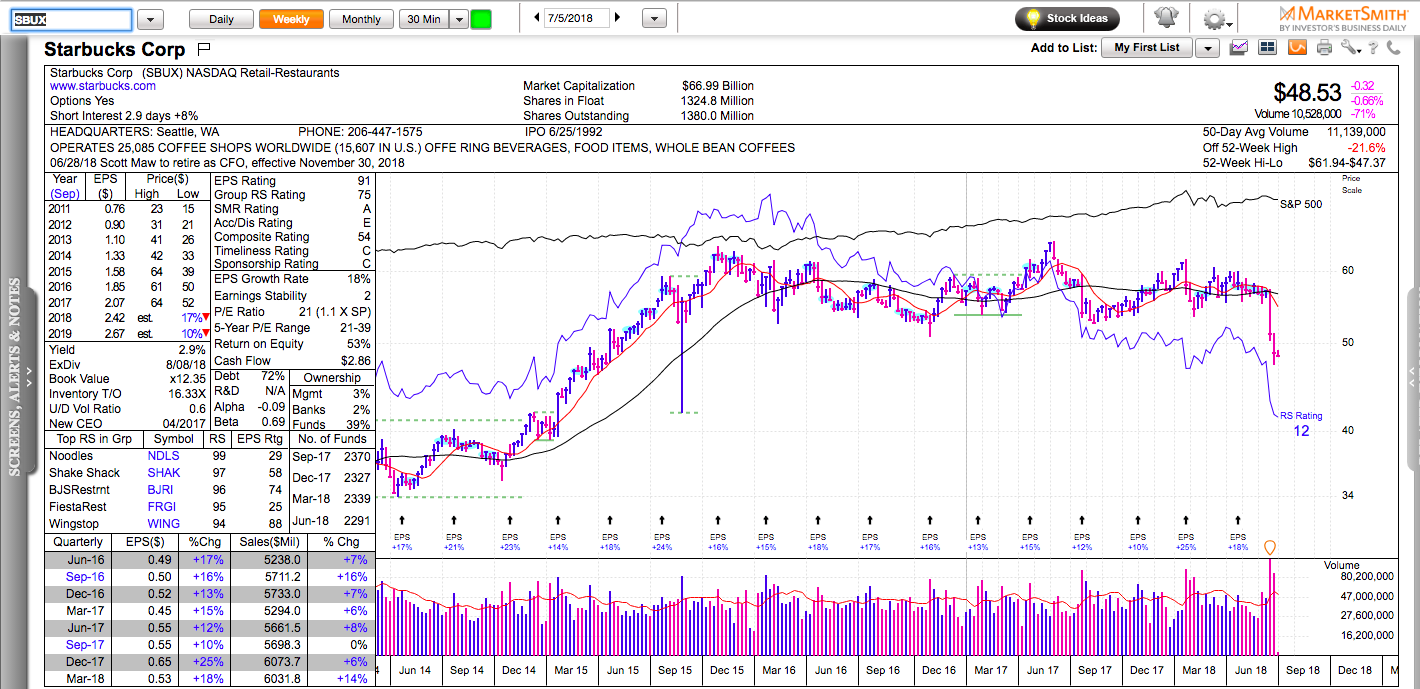1420x689 pixels.
Task: Click the EPS +25% arrow marker
Action: (x=1186, y=519)
